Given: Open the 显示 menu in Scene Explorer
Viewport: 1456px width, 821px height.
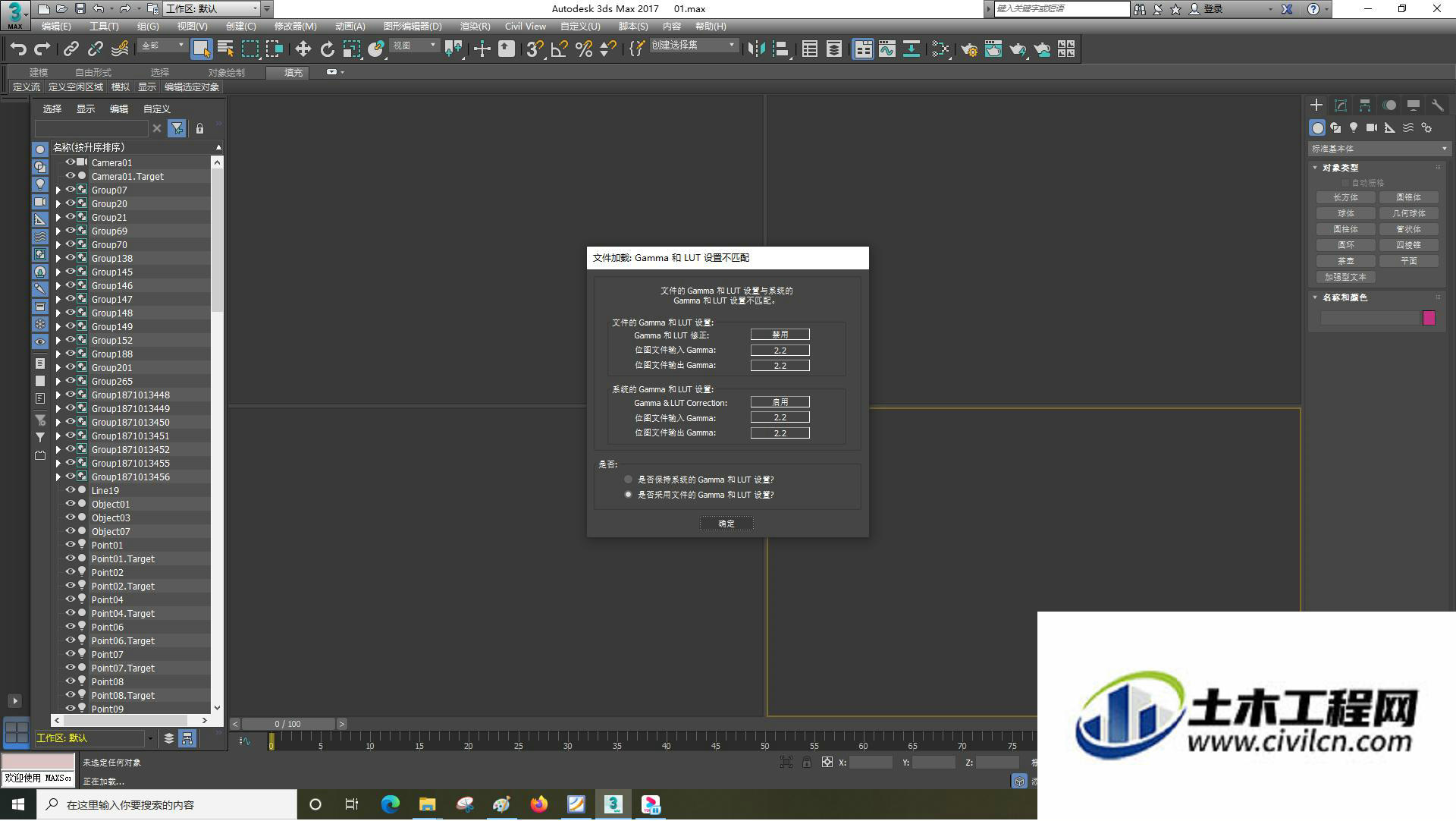Looking at the screenshot, I should pyautogui.click(x=86, y=109).
